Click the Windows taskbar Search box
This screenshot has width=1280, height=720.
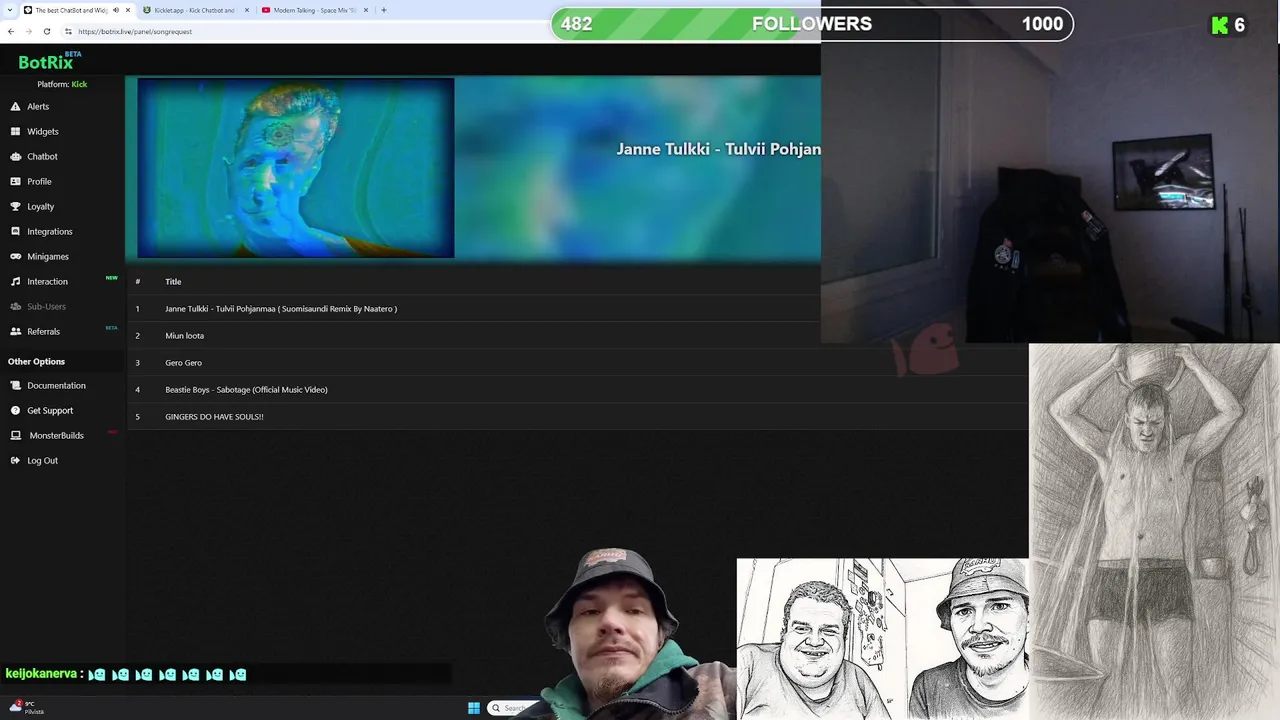(512, 708)
